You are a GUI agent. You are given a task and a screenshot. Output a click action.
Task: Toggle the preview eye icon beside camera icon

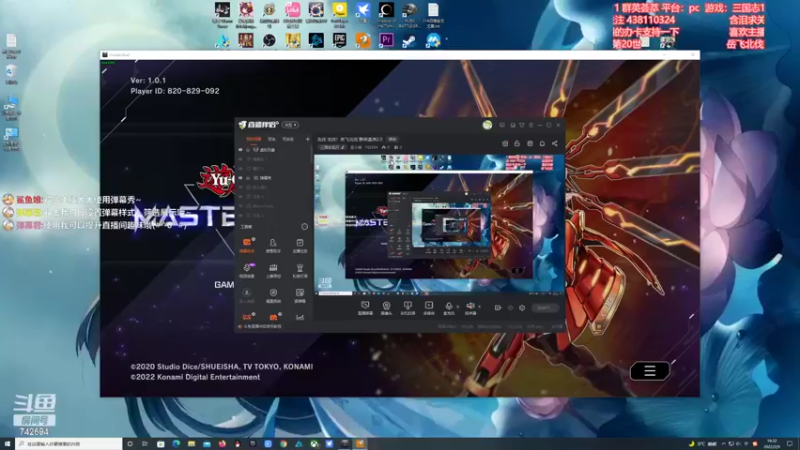pyautogui.click(x=510, y=308)
